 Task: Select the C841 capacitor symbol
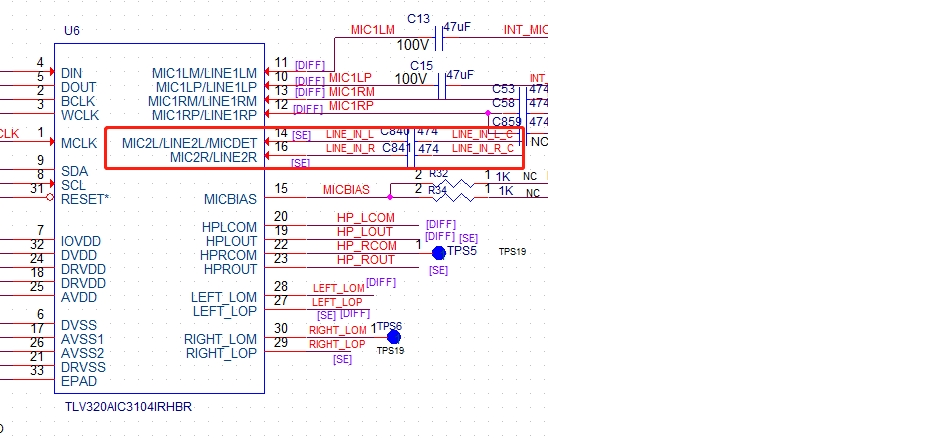[412, 156]
